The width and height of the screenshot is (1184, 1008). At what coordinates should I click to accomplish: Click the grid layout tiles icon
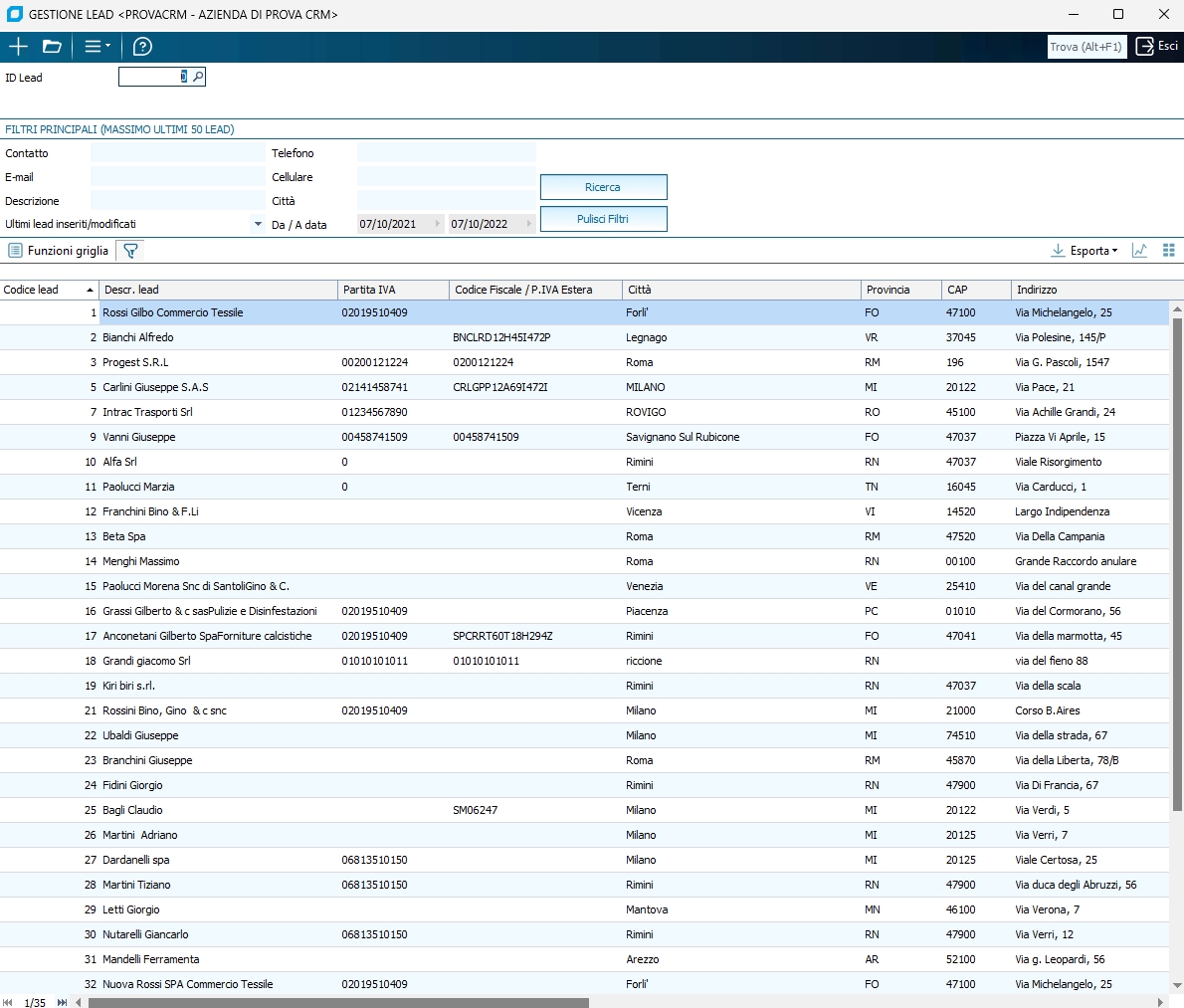[x=1169, y=251]
